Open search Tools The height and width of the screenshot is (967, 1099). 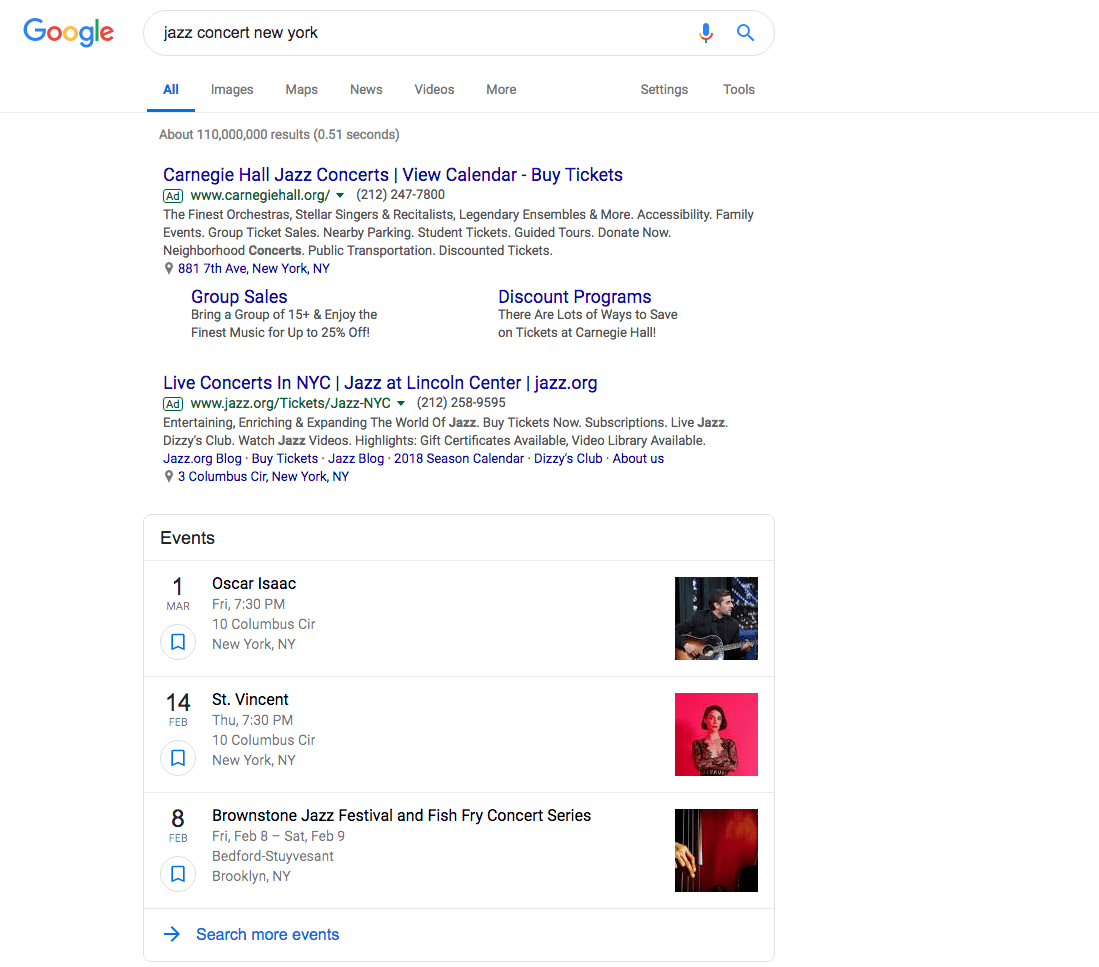[x=739, y=90]
